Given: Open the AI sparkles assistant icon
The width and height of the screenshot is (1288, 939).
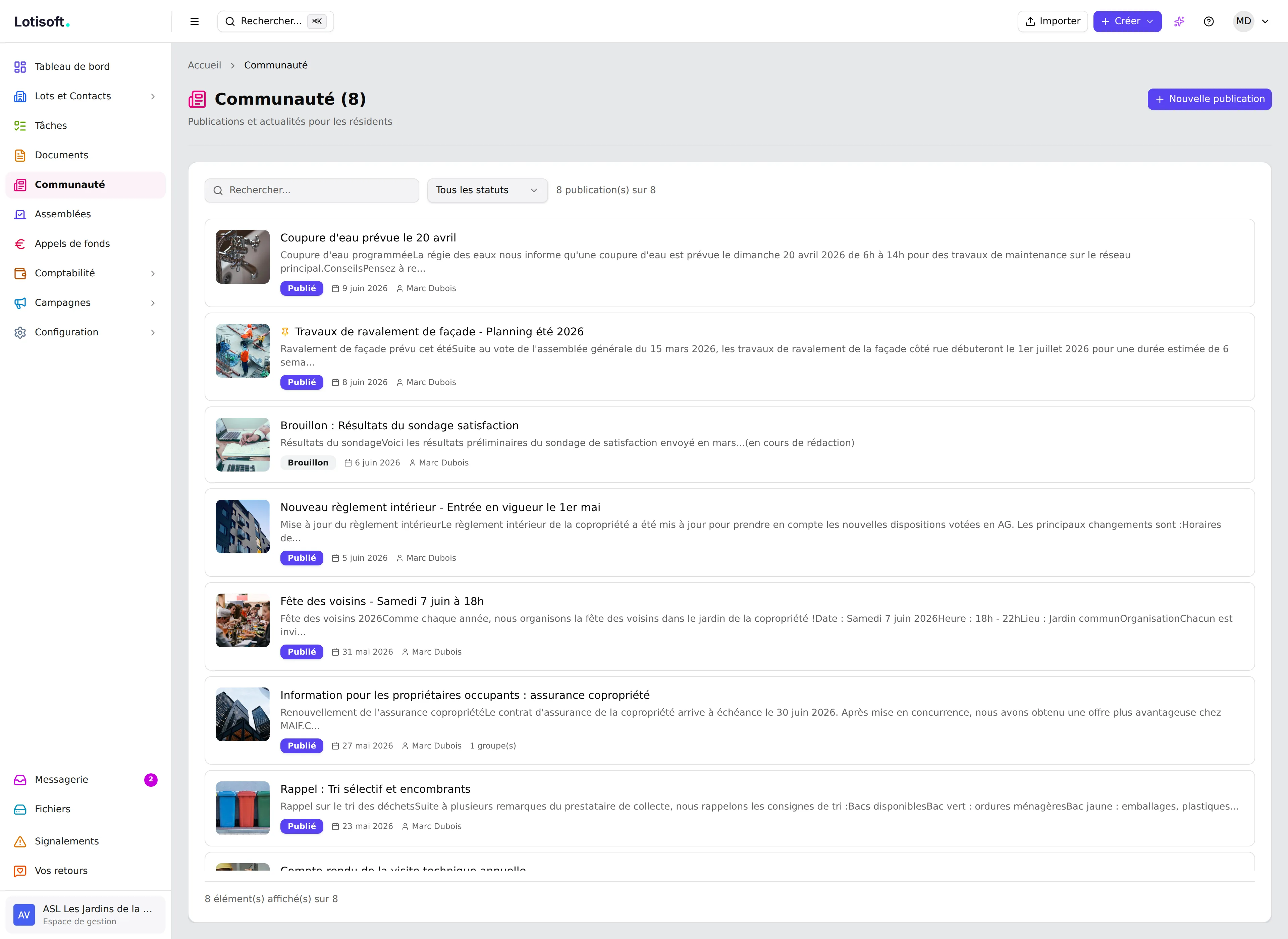Looking at the screenshot, I should tap(1179, 21).
